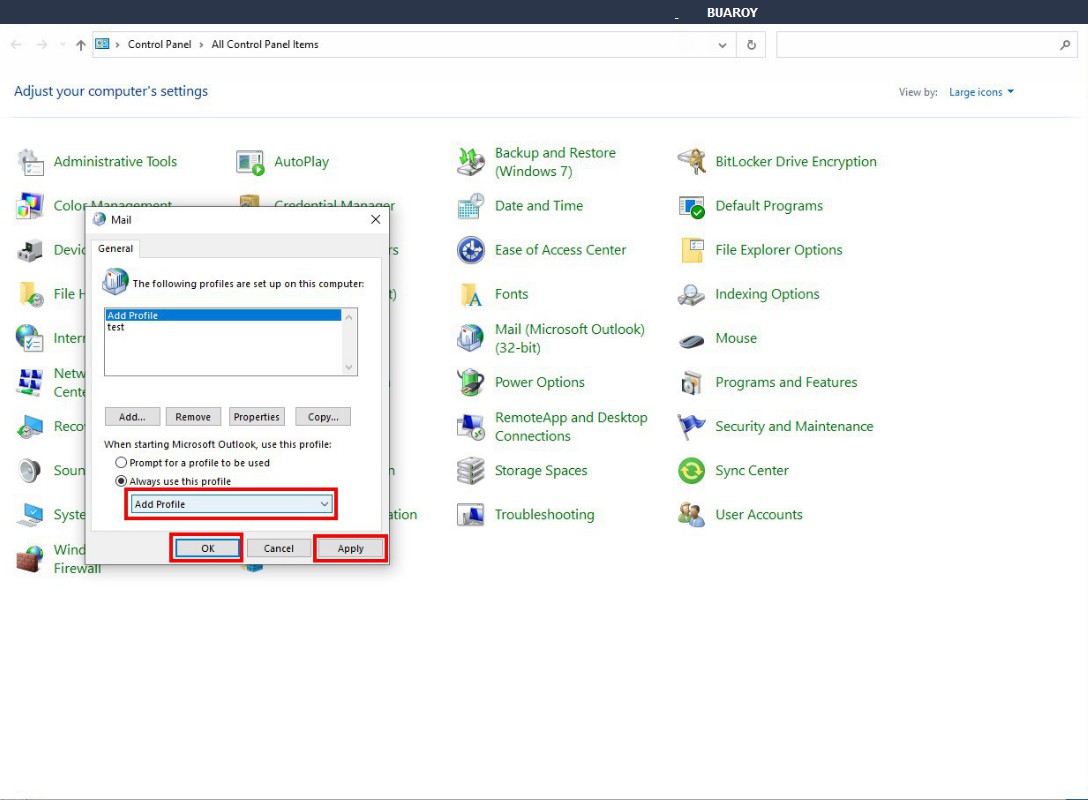Click the Troubleshooting link text

coord(545,515)
